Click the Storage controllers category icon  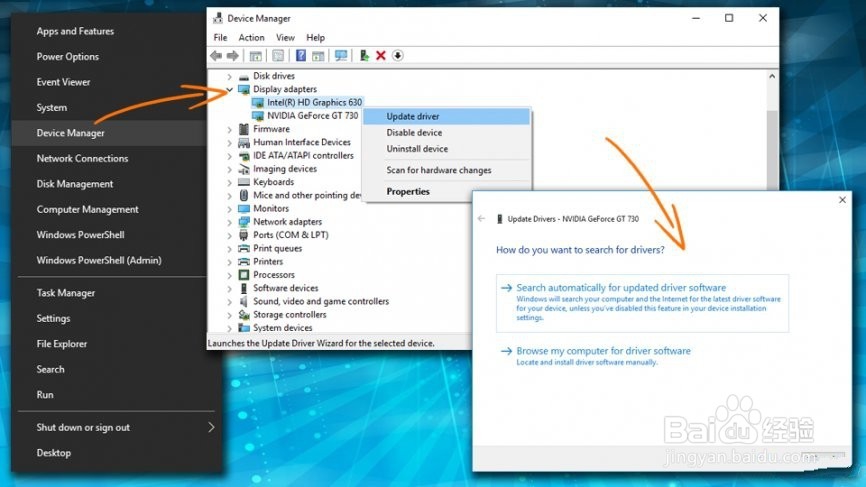pyautogui.click(x=244, y=315)
